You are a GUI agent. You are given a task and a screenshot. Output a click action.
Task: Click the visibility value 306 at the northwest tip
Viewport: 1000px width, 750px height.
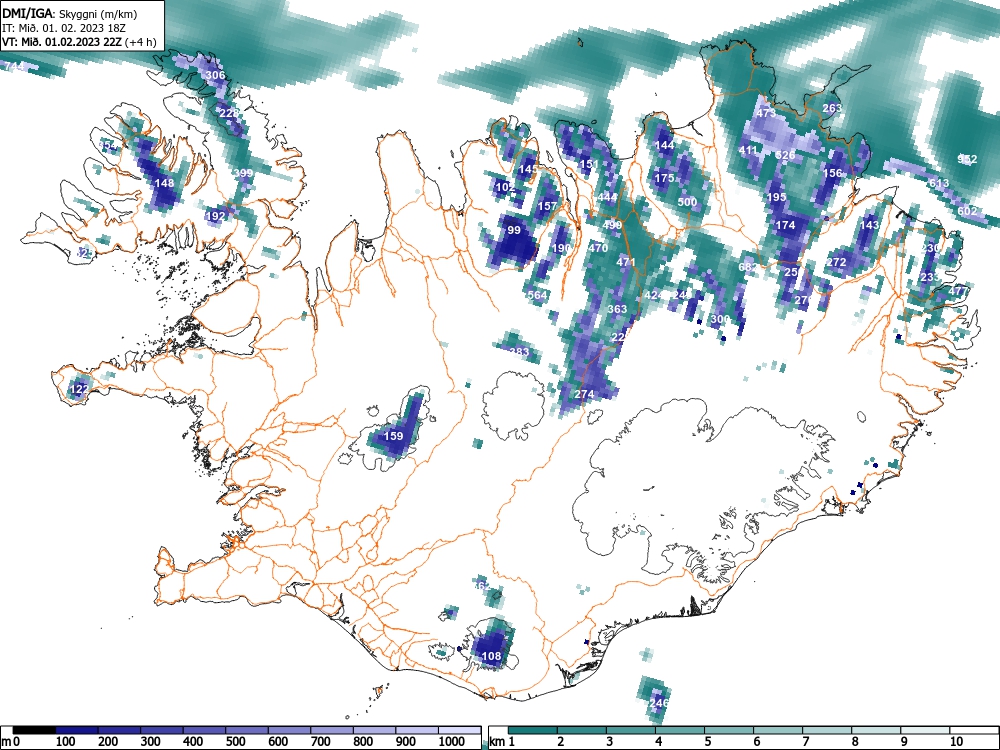[216, 75]
